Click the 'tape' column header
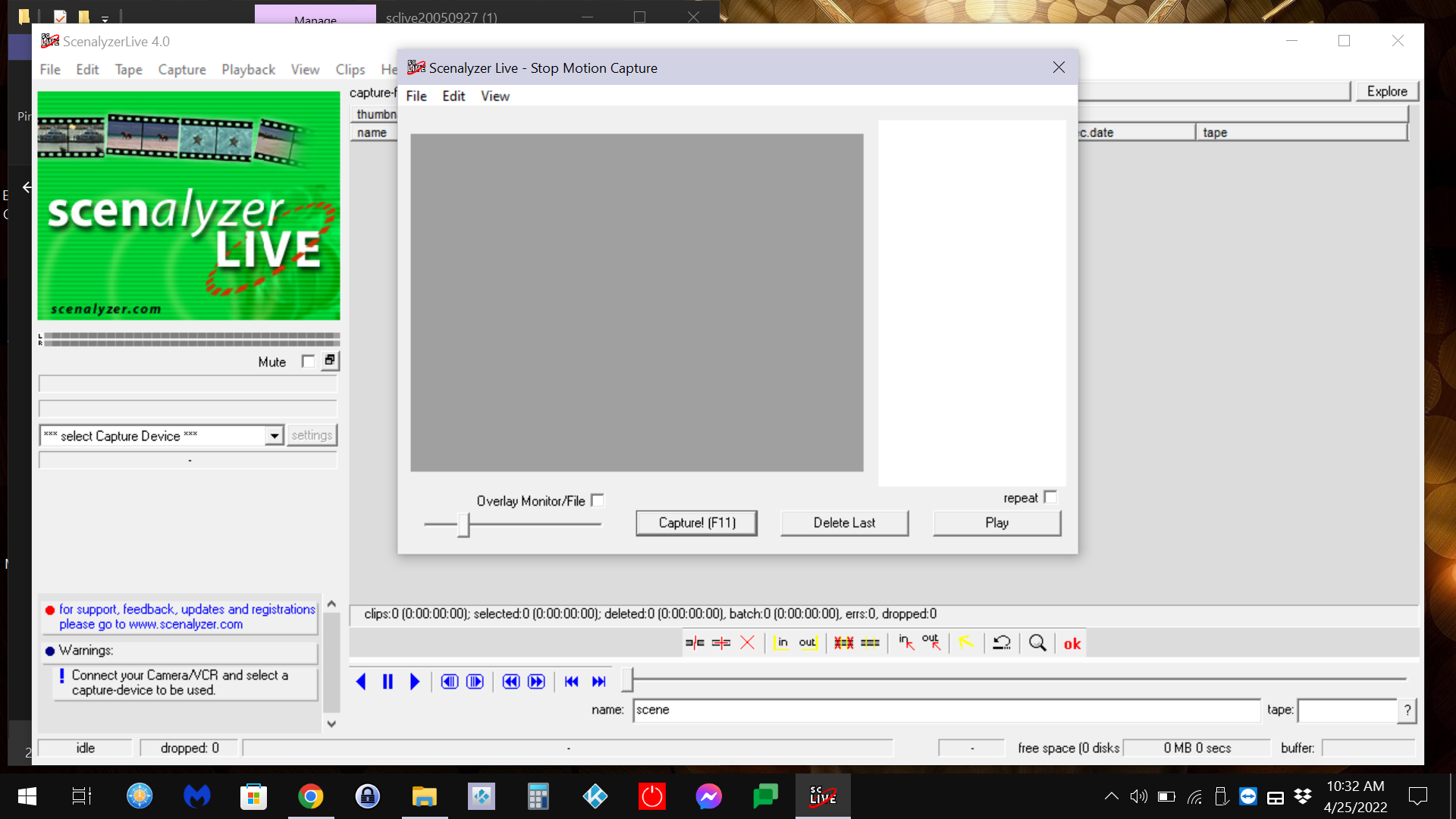 click(1301, 133)
